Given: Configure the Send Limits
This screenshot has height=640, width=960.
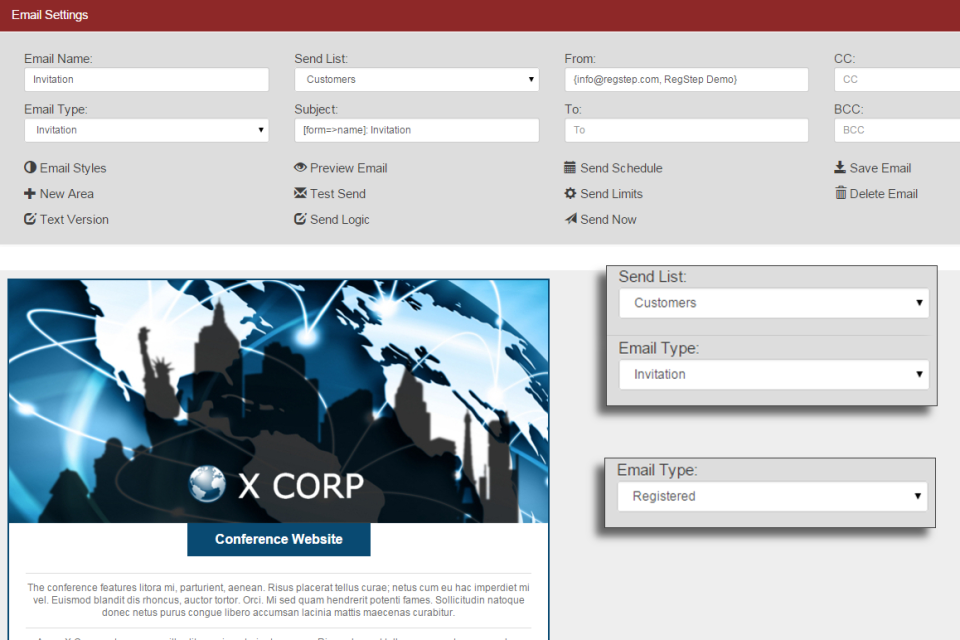Looking at the screenshot, I should [x=604, y=193].
